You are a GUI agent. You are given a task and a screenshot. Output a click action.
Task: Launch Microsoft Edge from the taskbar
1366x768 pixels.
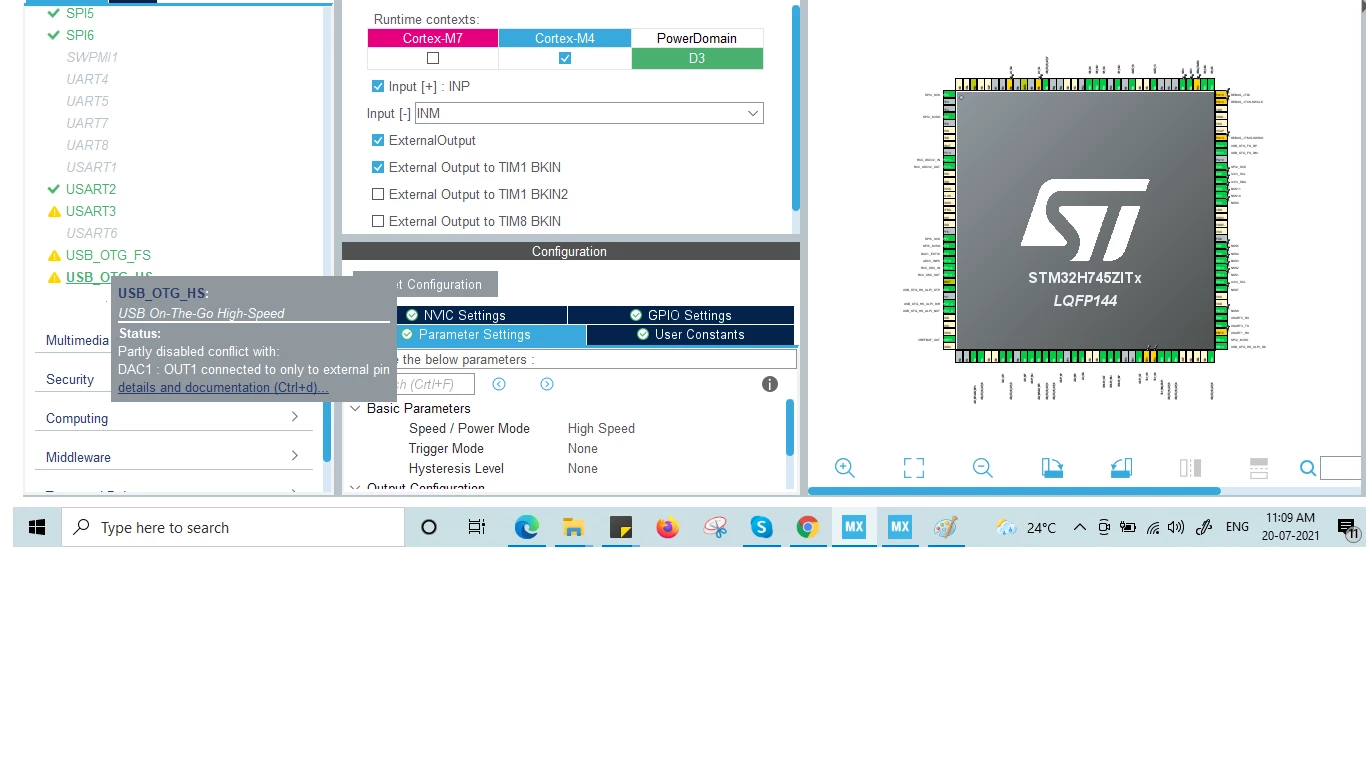pos(526,527)
